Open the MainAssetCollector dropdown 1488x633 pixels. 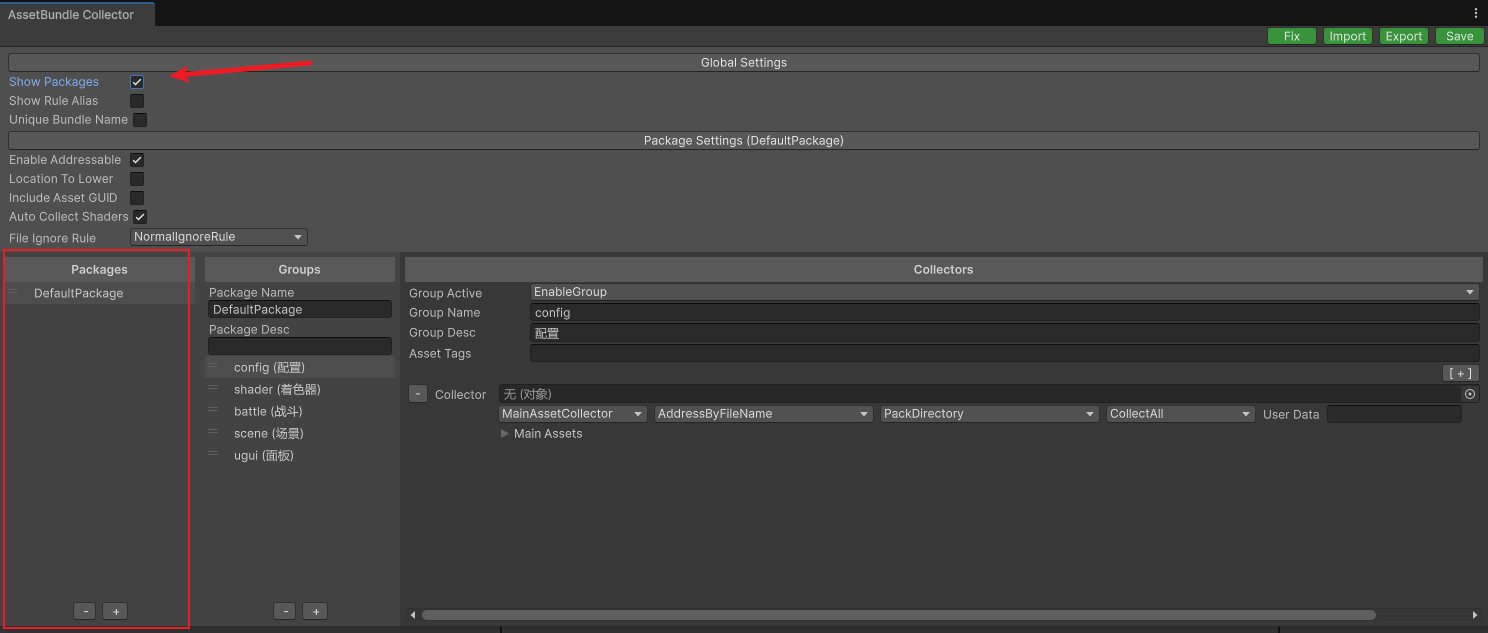(x=573, y=414)
